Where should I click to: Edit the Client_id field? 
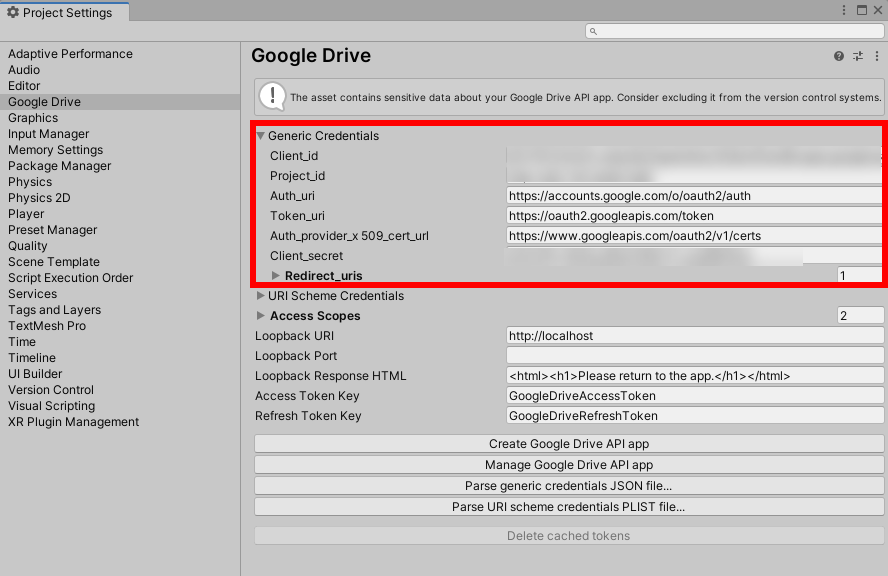tap(694, 156)
